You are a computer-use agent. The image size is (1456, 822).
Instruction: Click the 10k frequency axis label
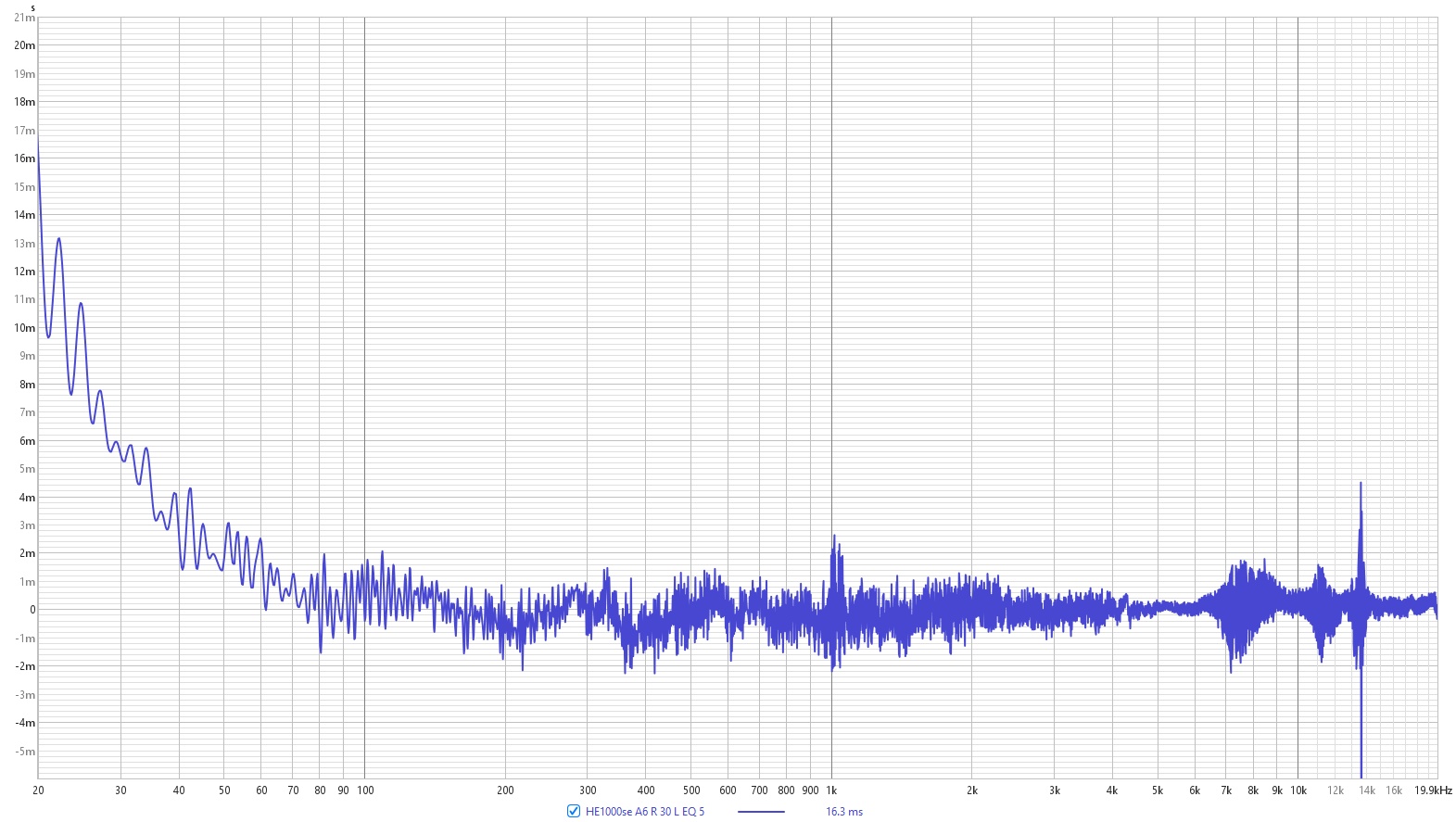click(1298, 790)
